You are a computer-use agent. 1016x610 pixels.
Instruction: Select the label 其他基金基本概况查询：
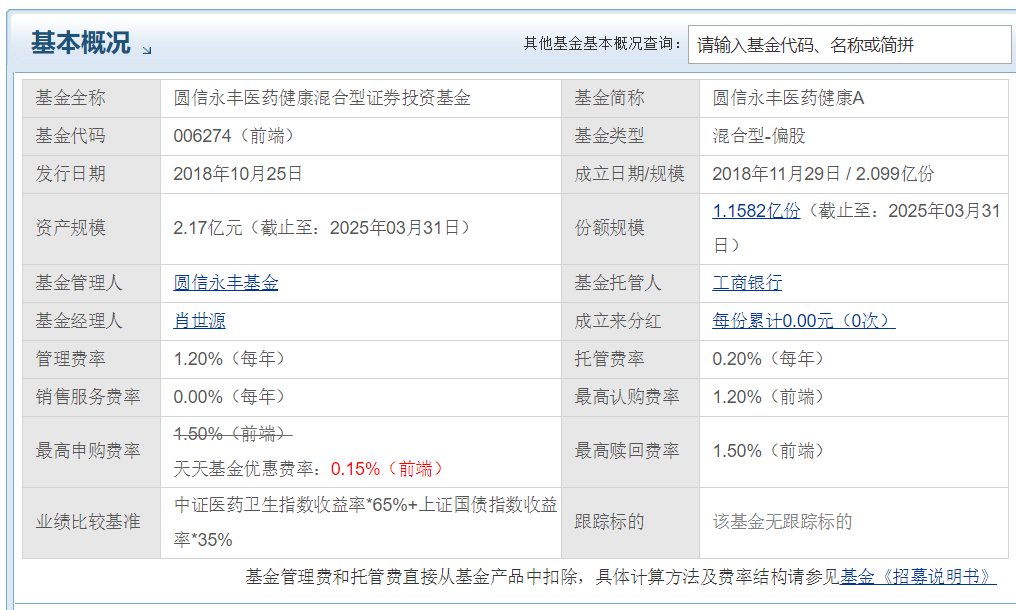click(603, 43)
